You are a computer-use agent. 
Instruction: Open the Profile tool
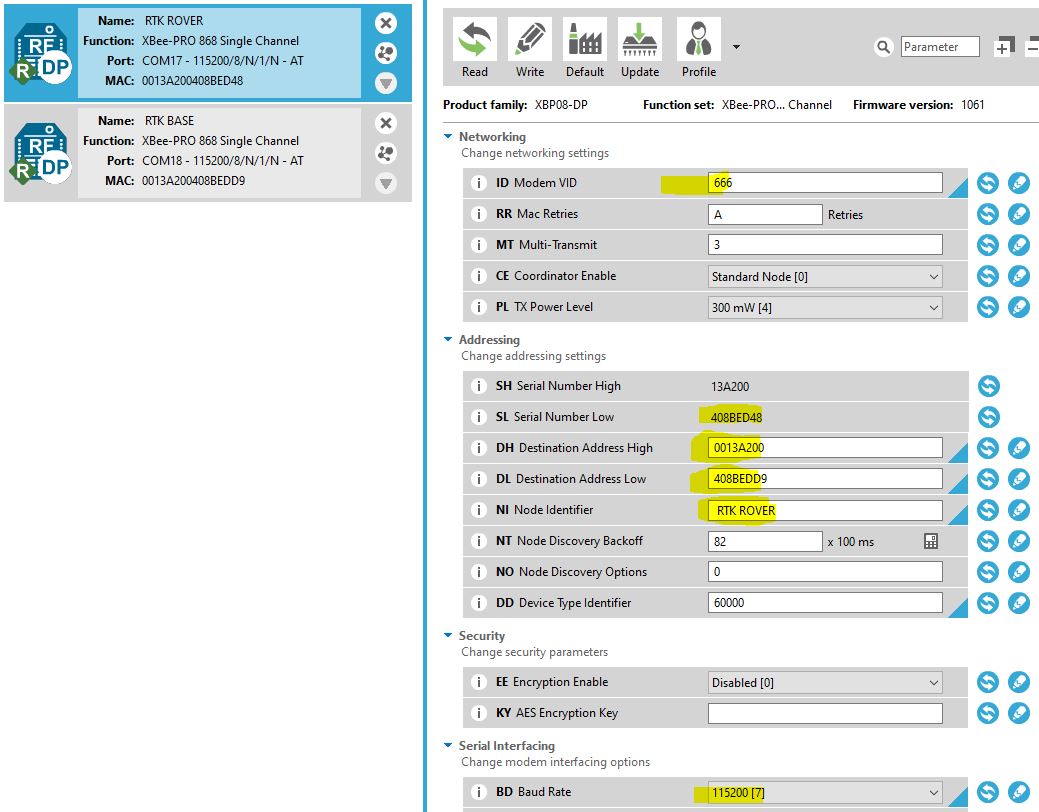point(698,48)
